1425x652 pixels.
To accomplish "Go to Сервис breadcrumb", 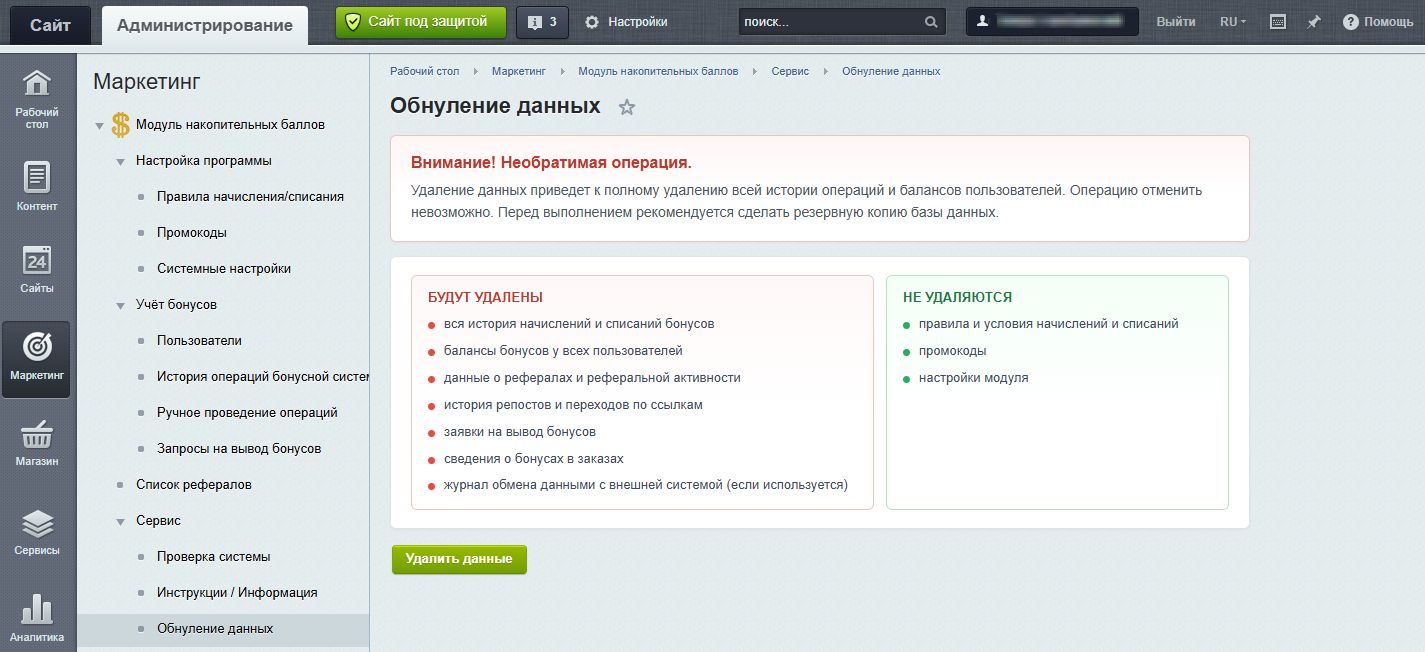I will point(790,71).
